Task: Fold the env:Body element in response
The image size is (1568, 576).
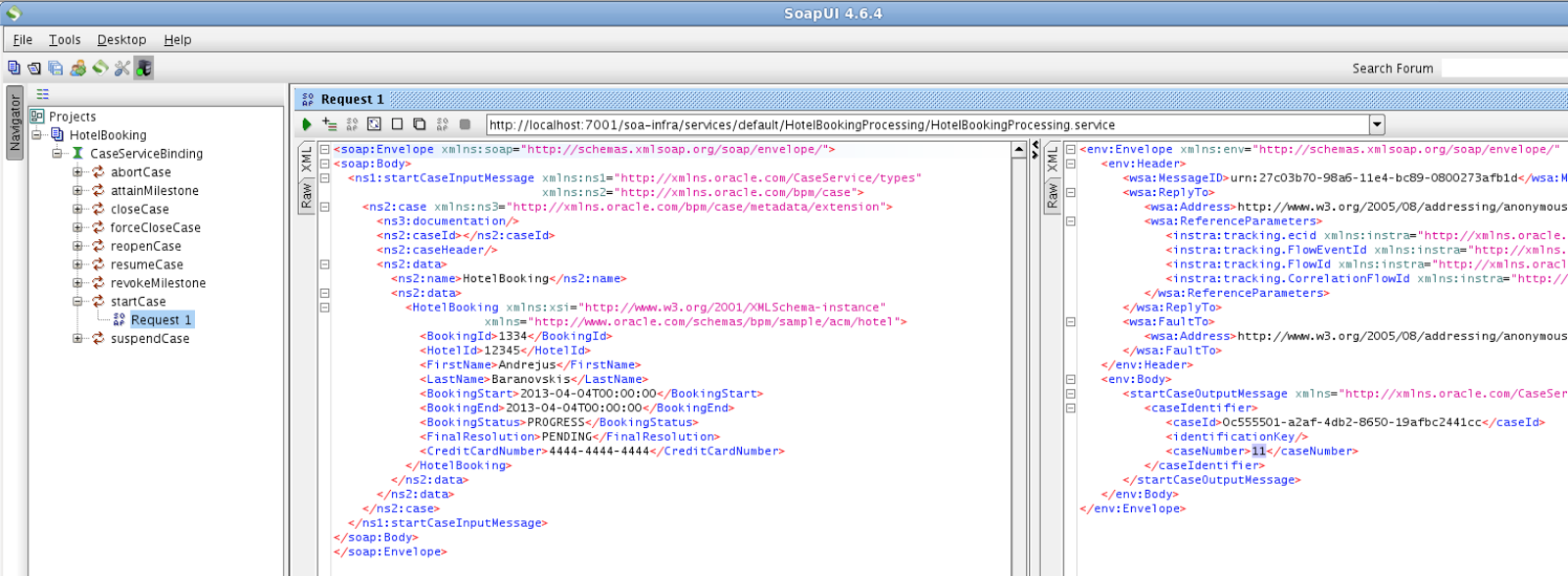Action: (x=1071, y=379)
